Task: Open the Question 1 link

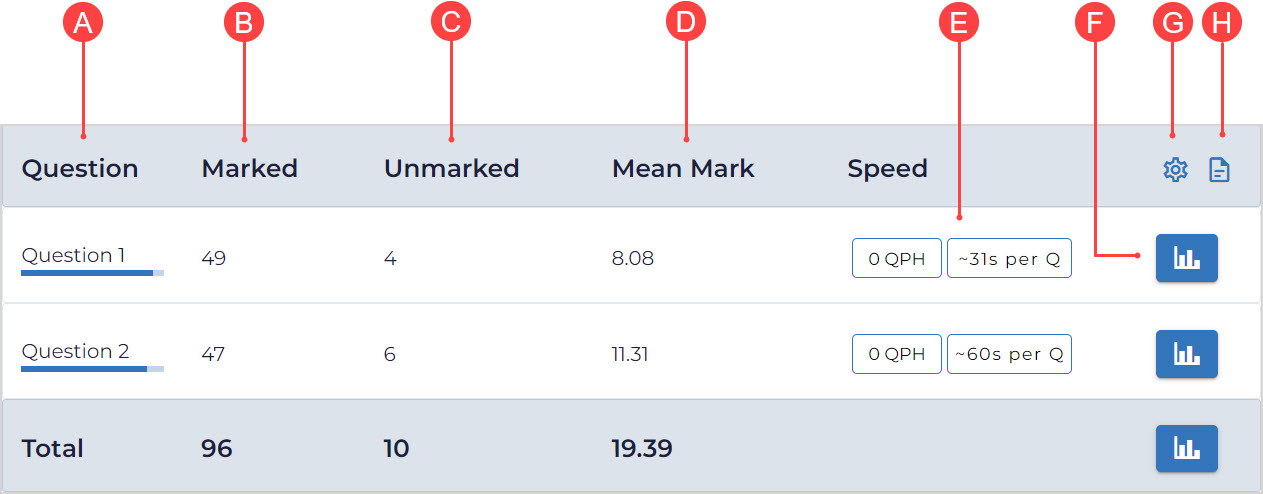Action: pyautogui.click(x=73, y=255)
